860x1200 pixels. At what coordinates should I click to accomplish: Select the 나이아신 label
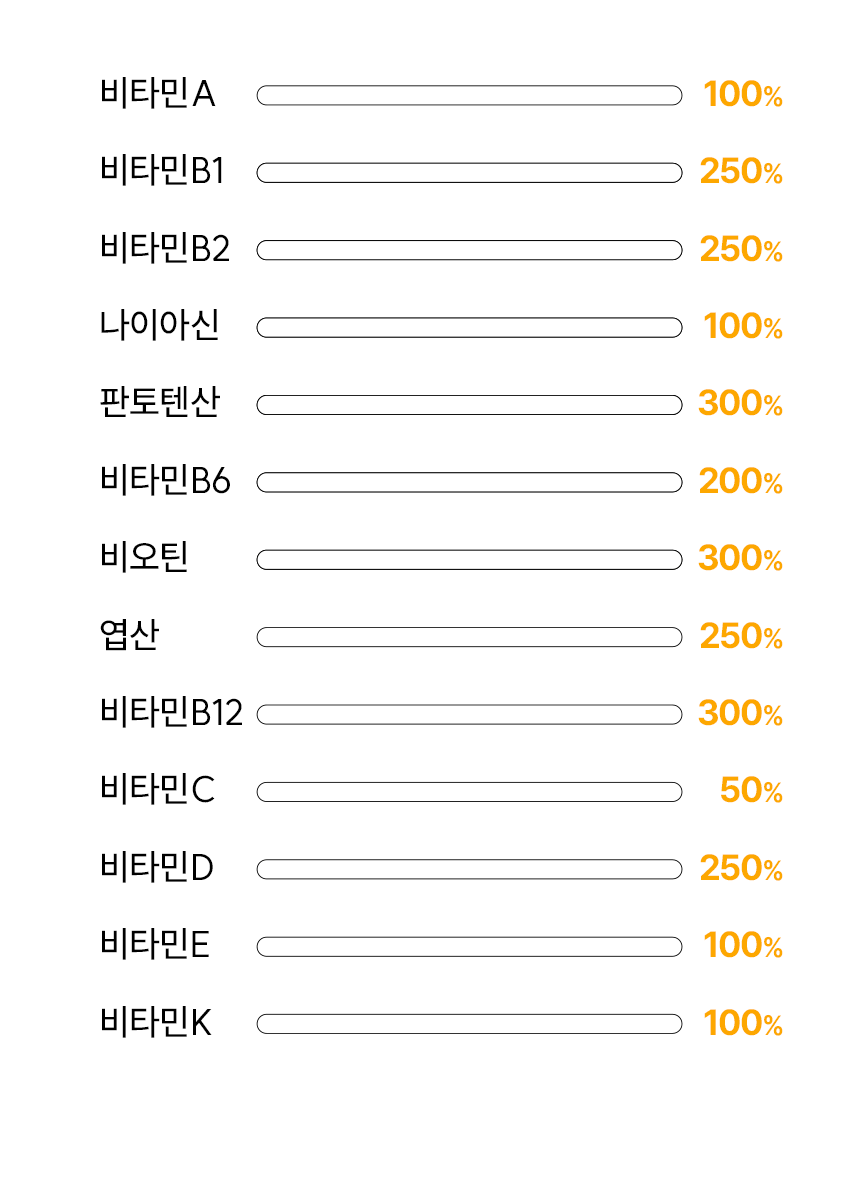(160, 326)
